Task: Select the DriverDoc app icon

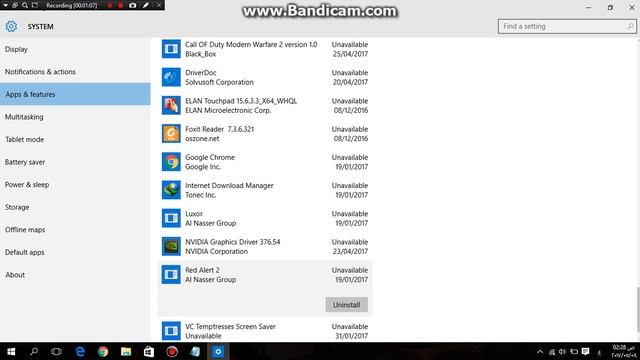Action: click(171, 77)
